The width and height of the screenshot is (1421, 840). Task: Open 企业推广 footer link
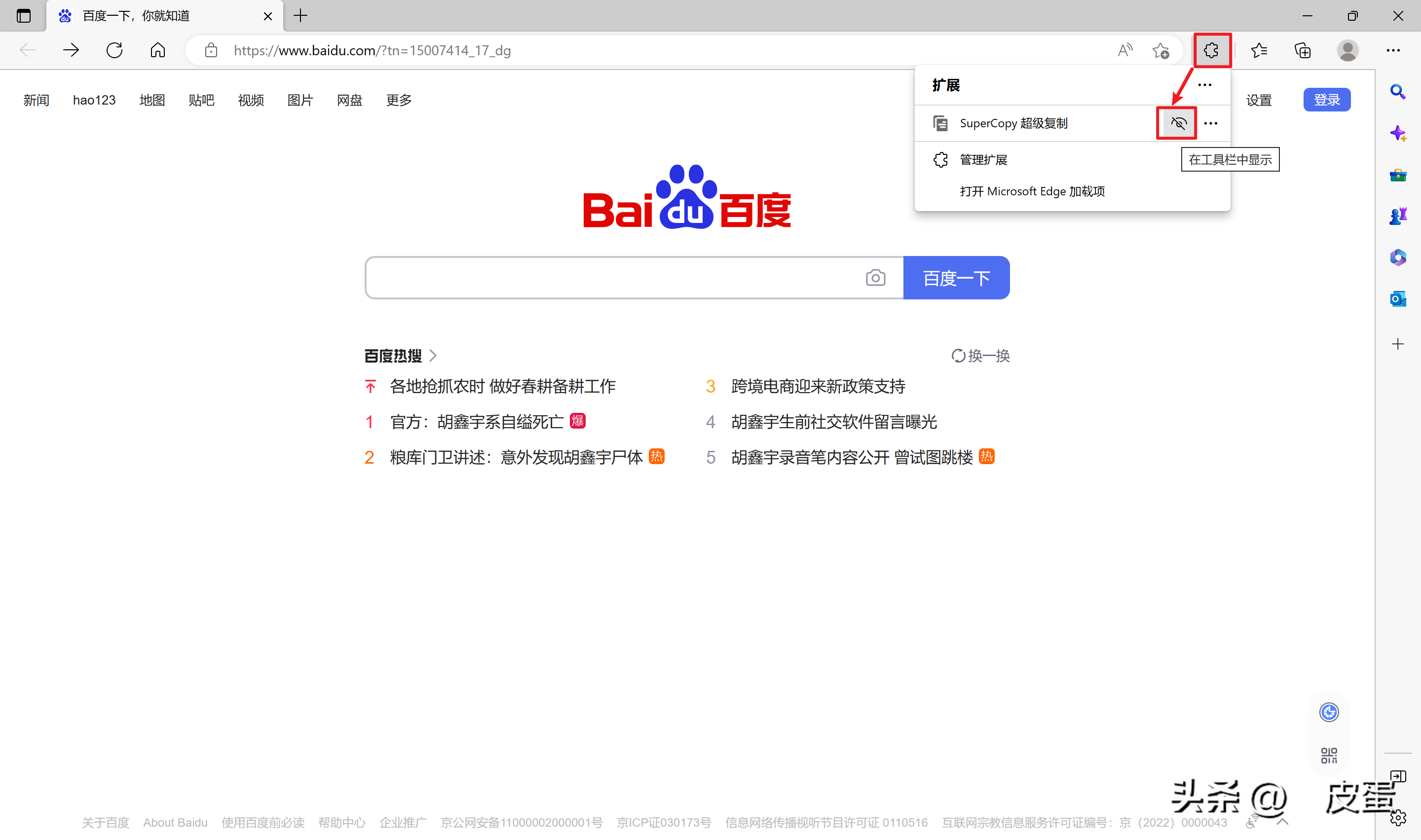[403, 822]
